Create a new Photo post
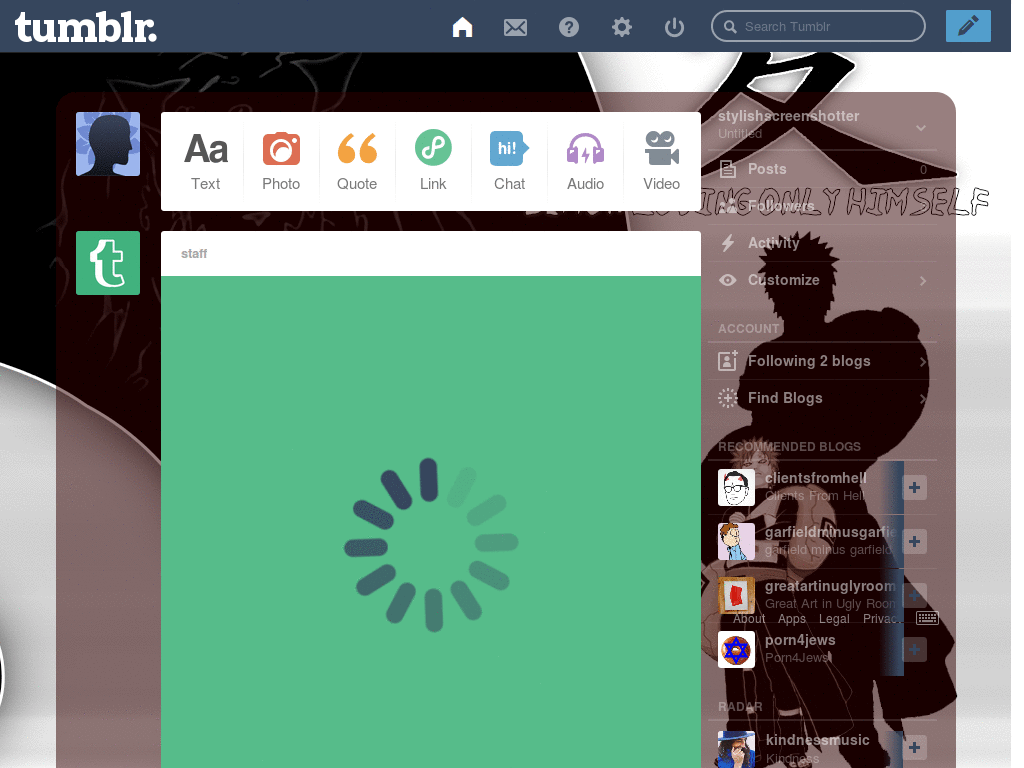The image size is (1024, 768). pyautogui.click(x=281, y=161)
